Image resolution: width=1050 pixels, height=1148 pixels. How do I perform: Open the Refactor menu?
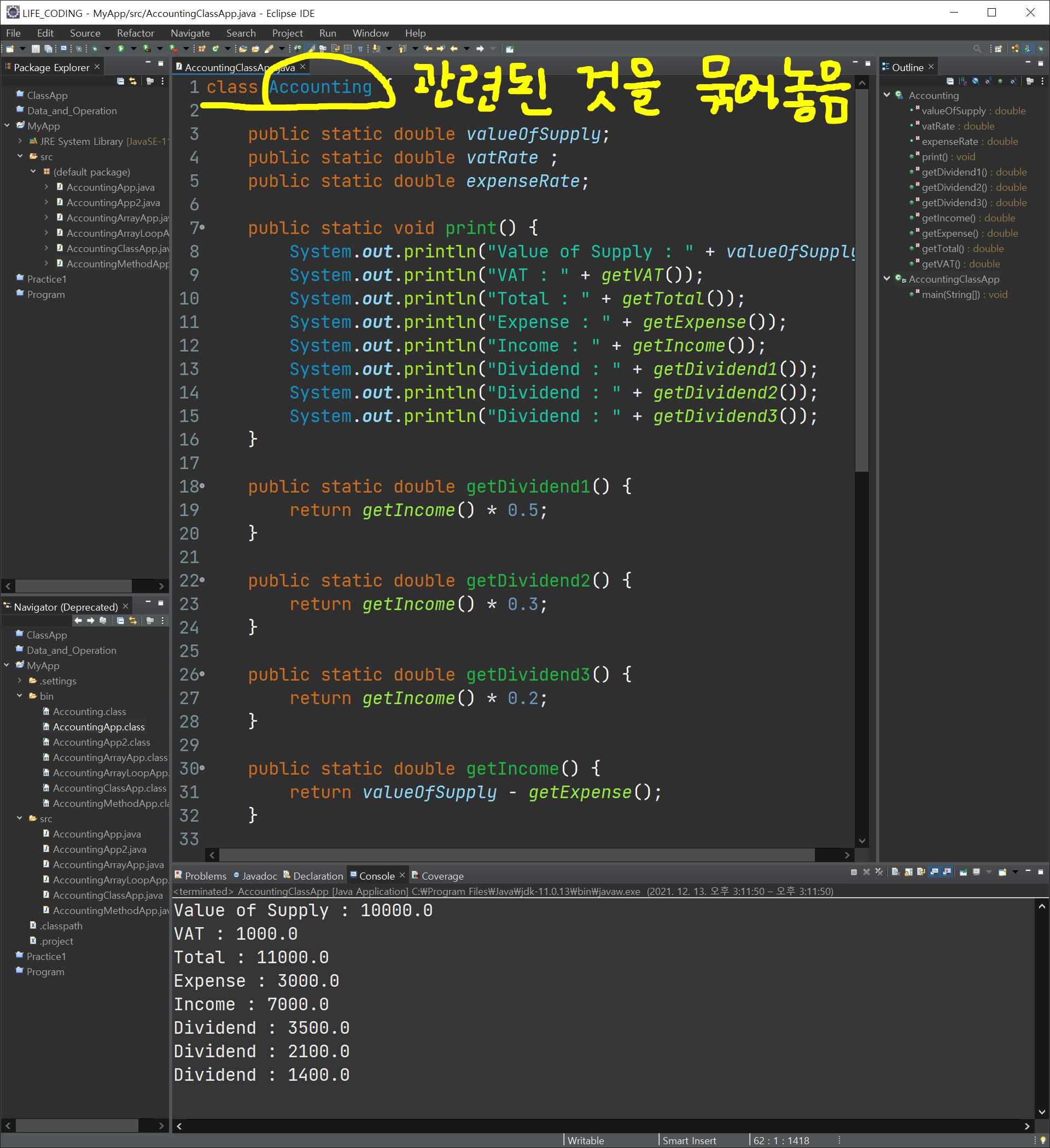pyautogui.click(x=135, y=33)
